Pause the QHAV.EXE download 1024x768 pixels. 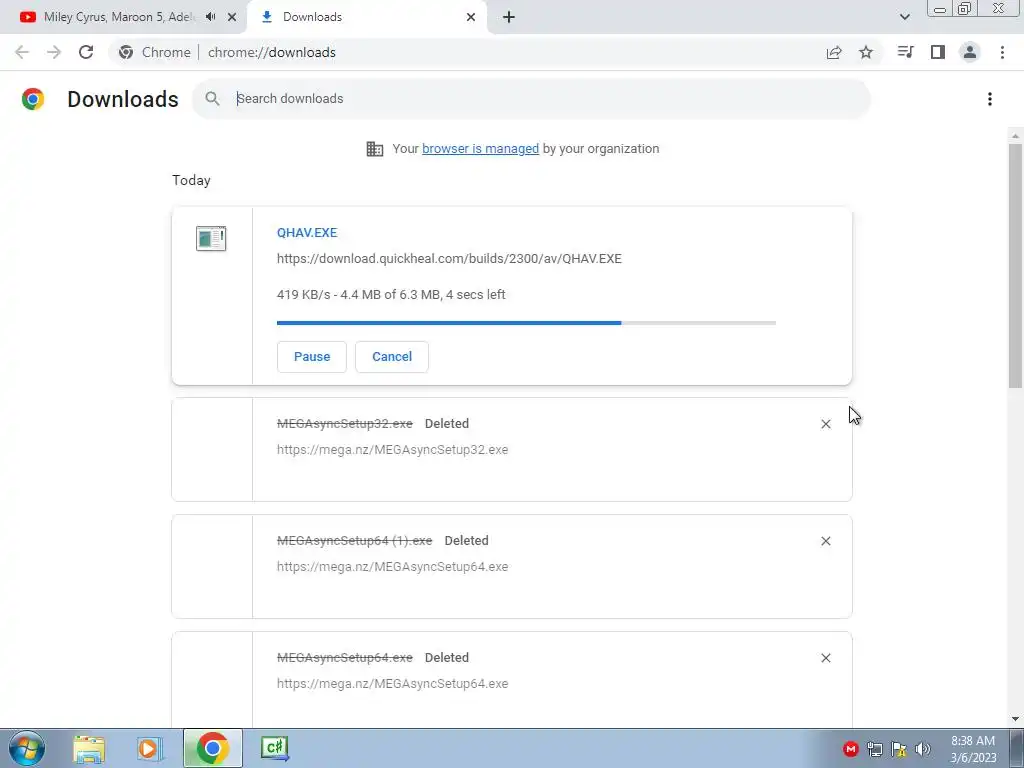(312, 357)
